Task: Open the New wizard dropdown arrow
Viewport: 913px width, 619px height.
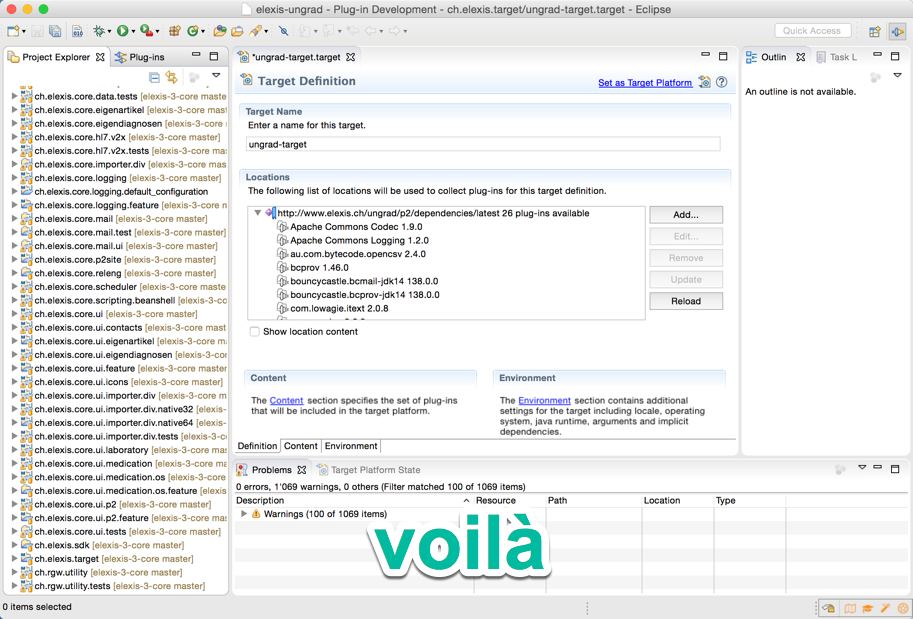Action: click(24, 31)
